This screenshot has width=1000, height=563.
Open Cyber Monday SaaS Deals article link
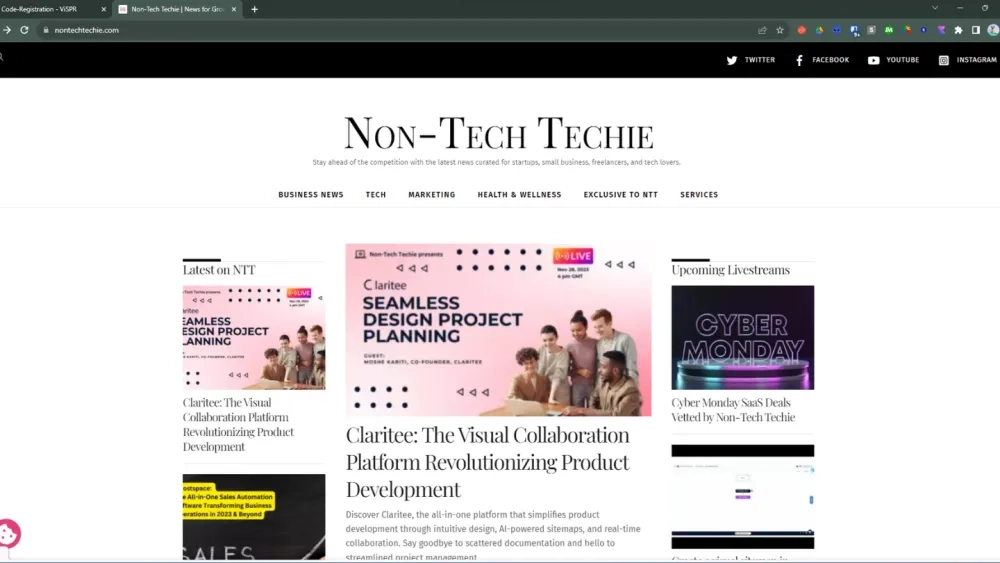pos(733,409)
